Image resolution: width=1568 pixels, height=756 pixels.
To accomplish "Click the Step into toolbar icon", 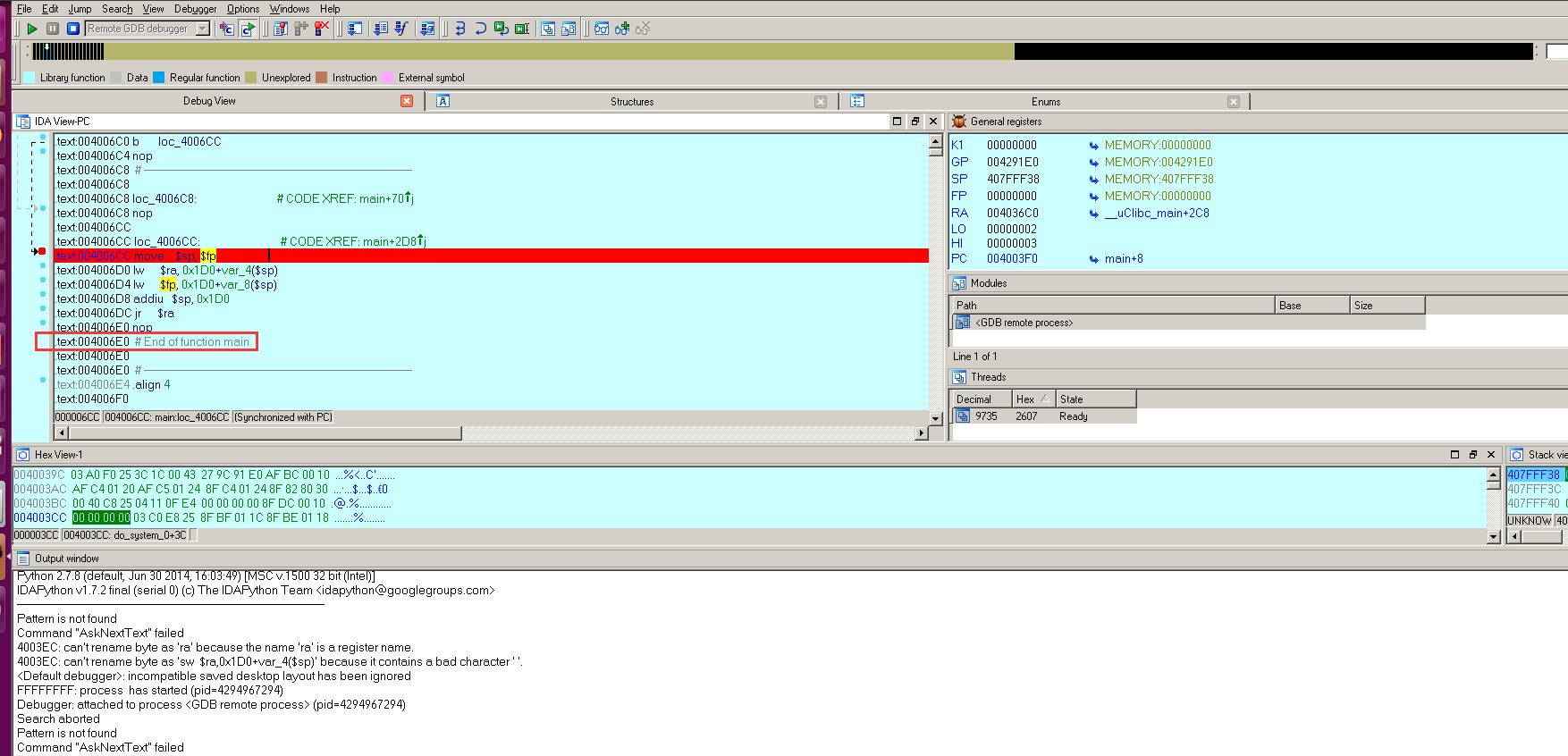I will pos(459,29).
